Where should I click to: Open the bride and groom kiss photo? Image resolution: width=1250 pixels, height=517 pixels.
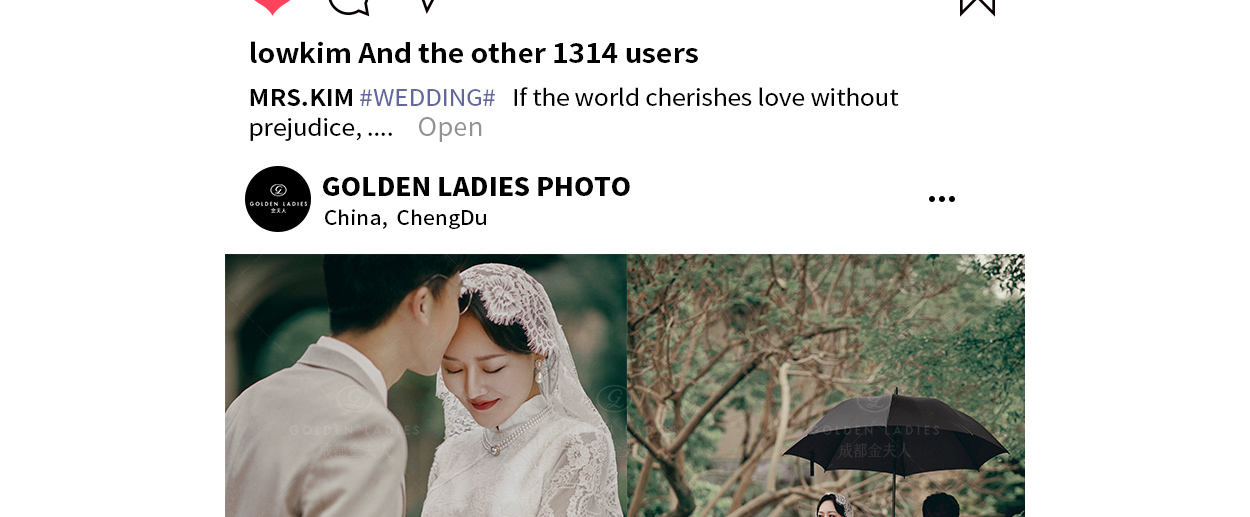click(x=426, y=385)
